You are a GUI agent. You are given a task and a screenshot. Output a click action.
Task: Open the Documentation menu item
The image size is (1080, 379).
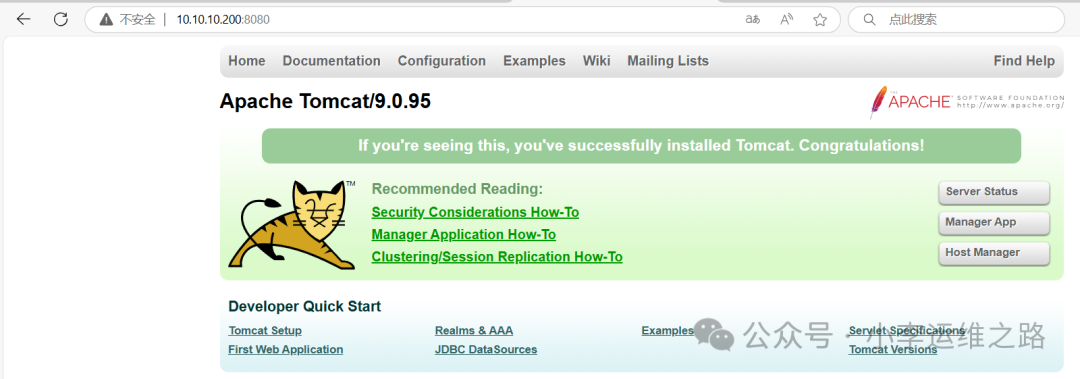coord(331,61)
